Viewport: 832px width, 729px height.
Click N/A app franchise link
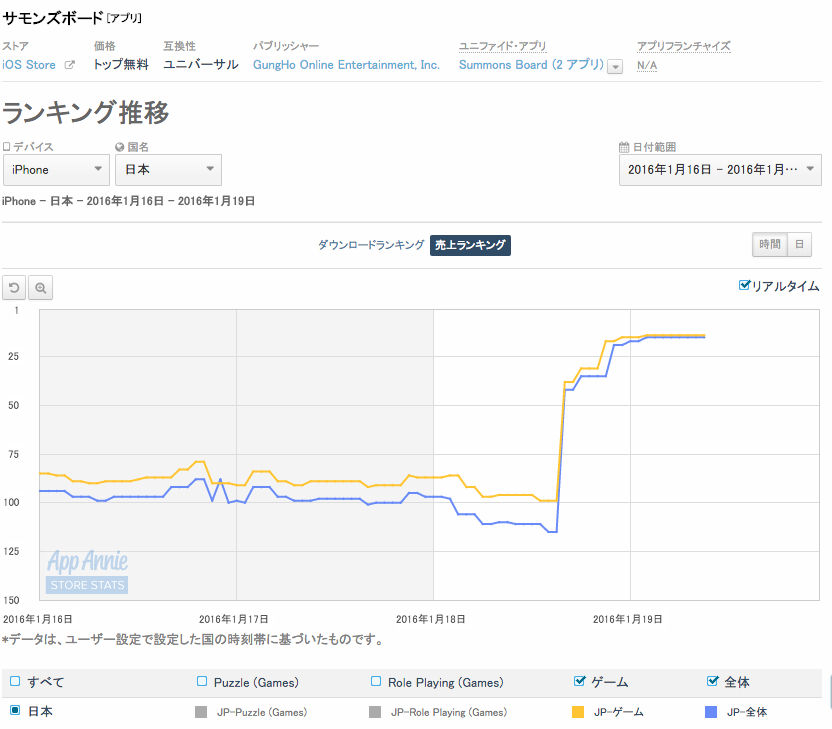[647, 65]
